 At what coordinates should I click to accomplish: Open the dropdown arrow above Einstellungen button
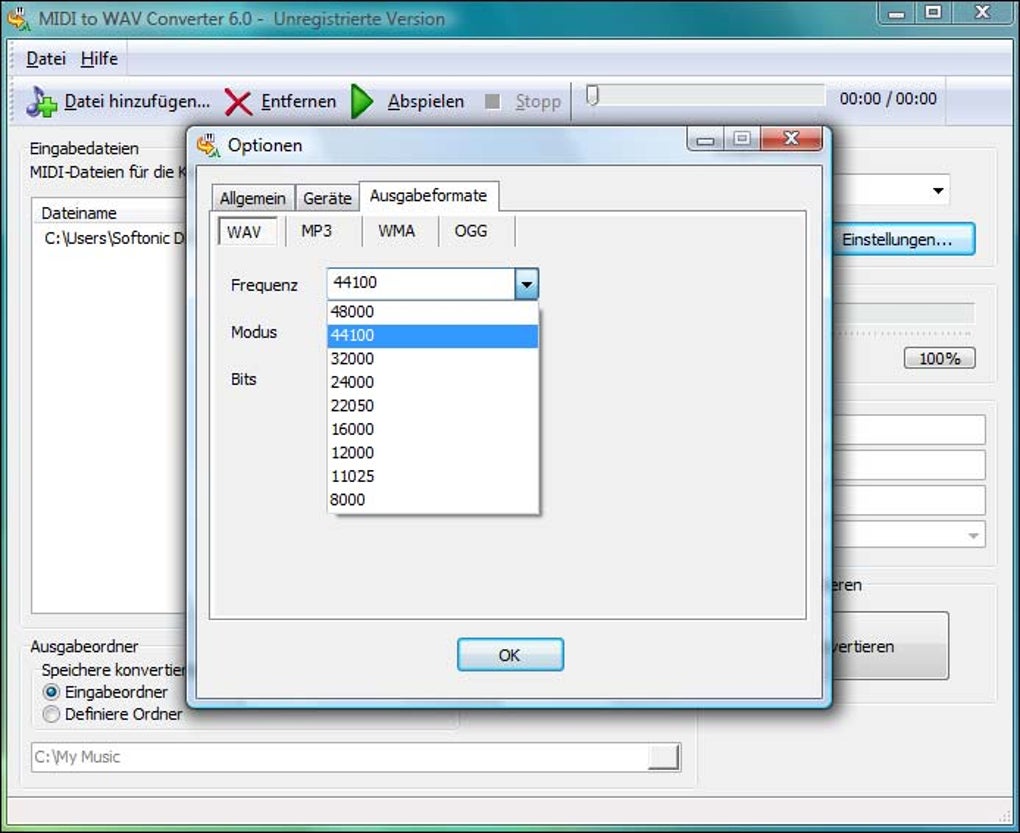pos(937,191)
